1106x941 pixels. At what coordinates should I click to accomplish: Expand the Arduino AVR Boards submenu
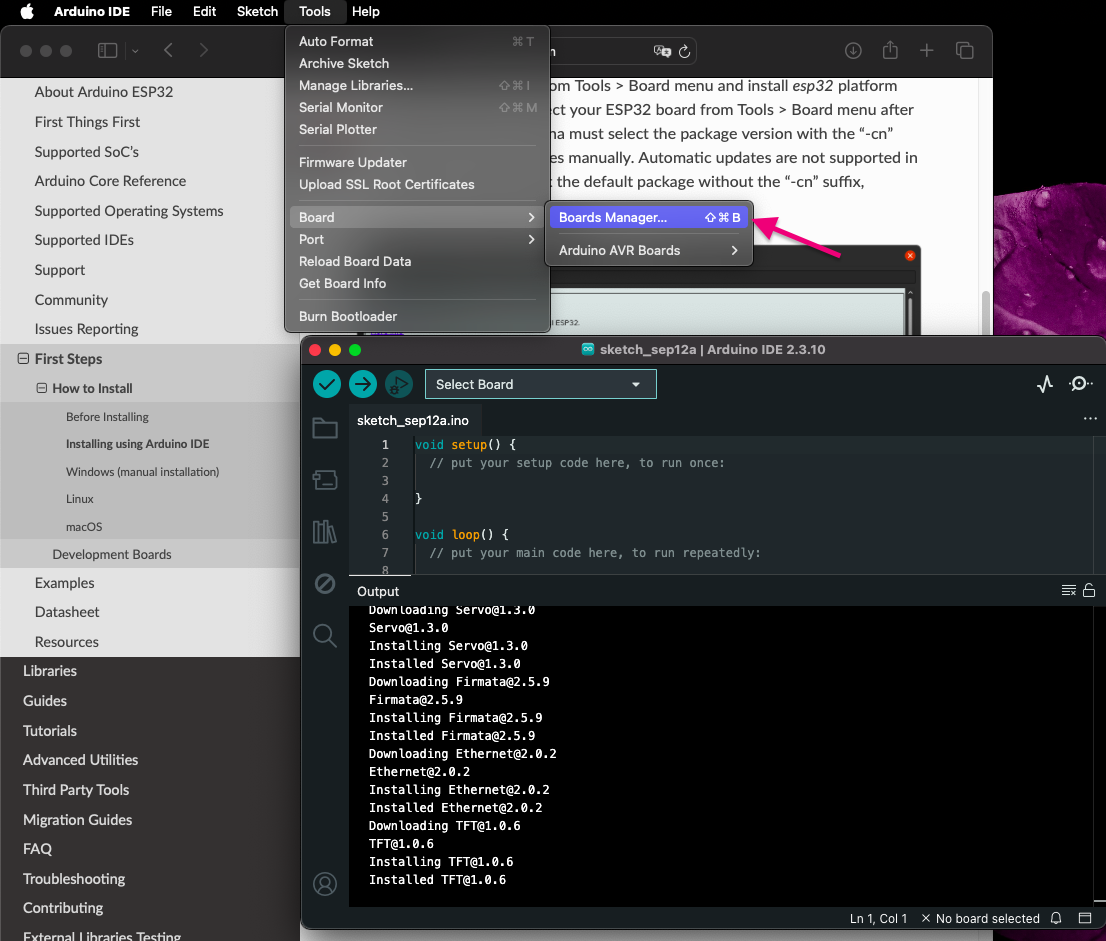pyautogui.click(x=648, y=250)
